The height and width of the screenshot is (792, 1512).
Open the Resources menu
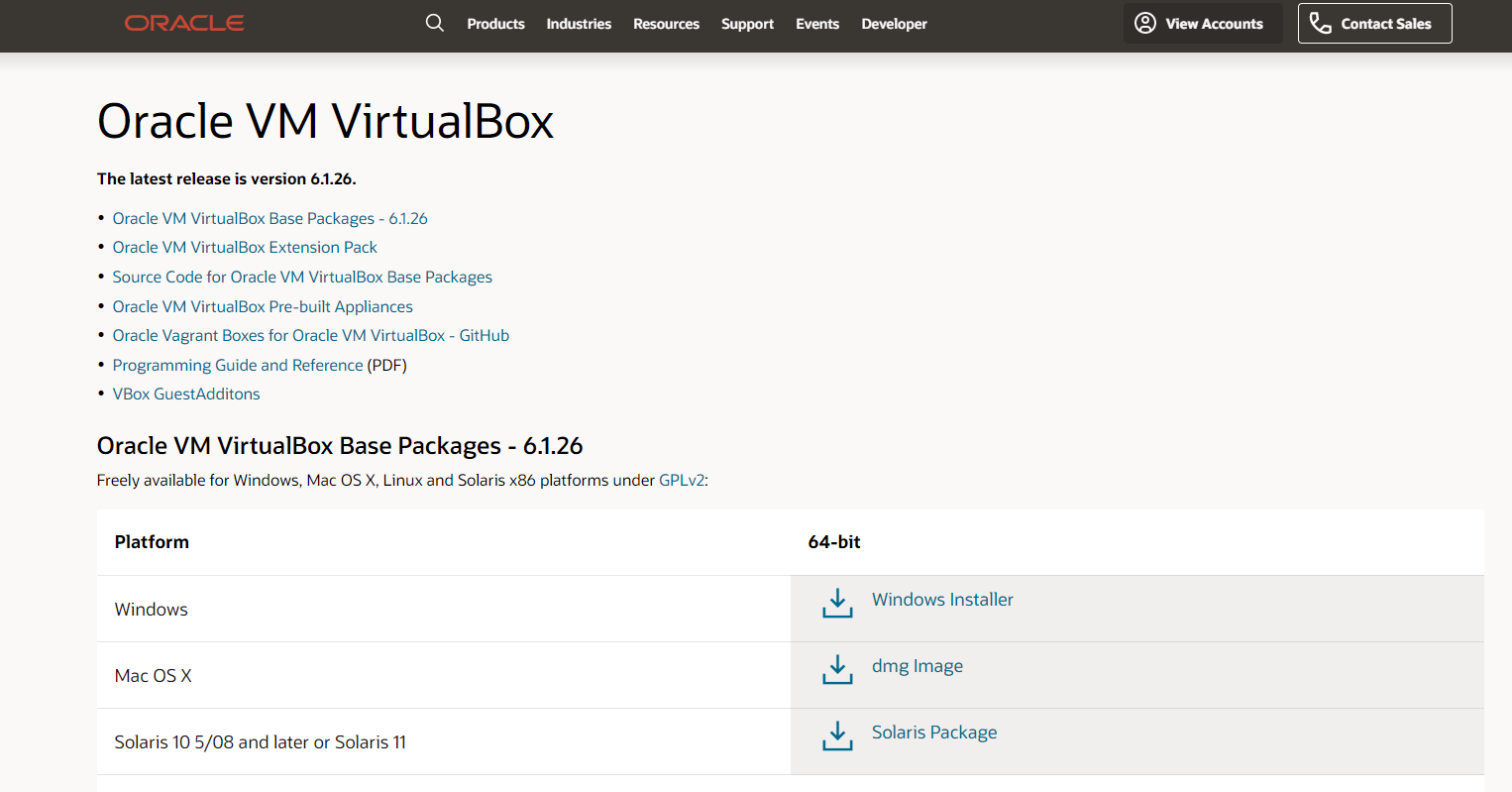(x=666, y=24)
